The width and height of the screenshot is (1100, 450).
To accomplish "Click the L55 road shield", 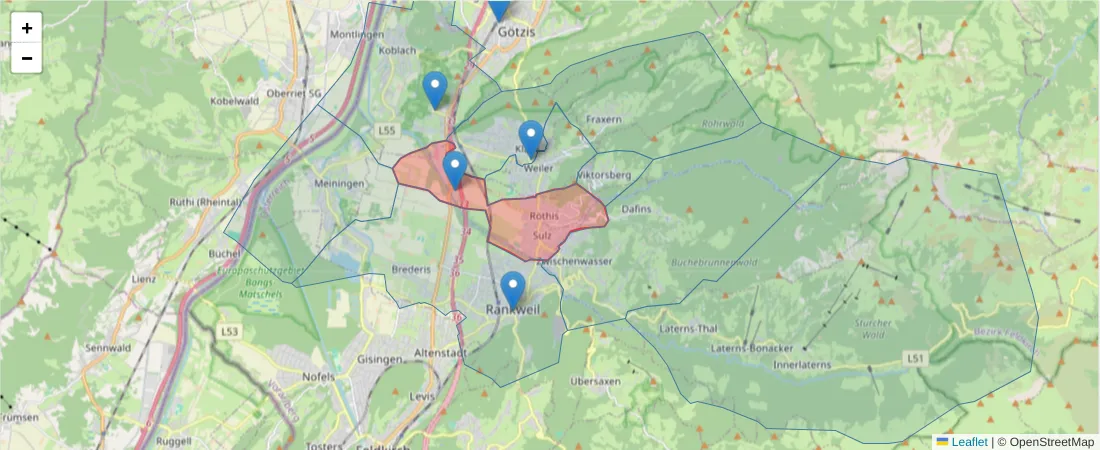I will click(x=387, y=131).
